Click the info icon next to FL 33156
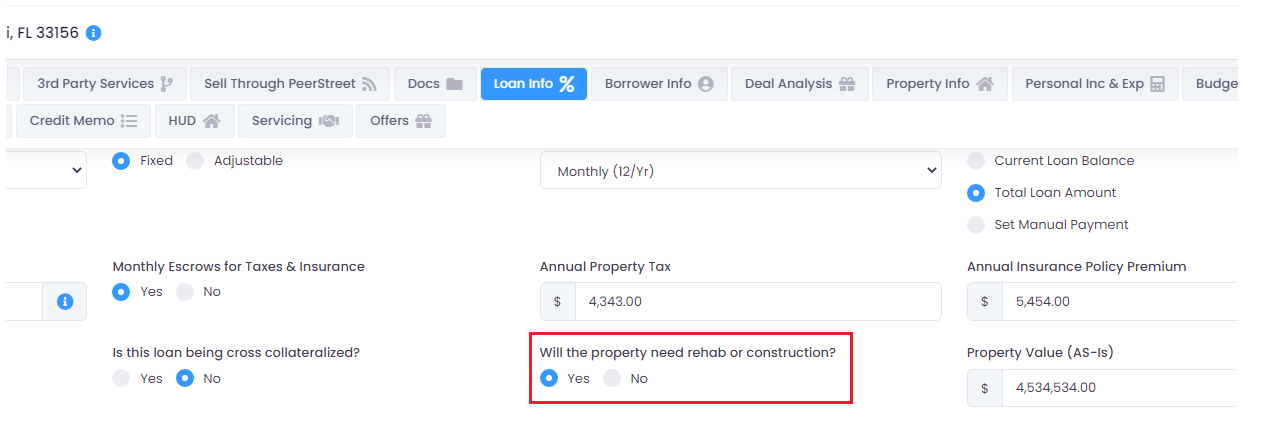The width and height of the screenshot is (1286, 432). pyautogui.click(x=93, y=33)
